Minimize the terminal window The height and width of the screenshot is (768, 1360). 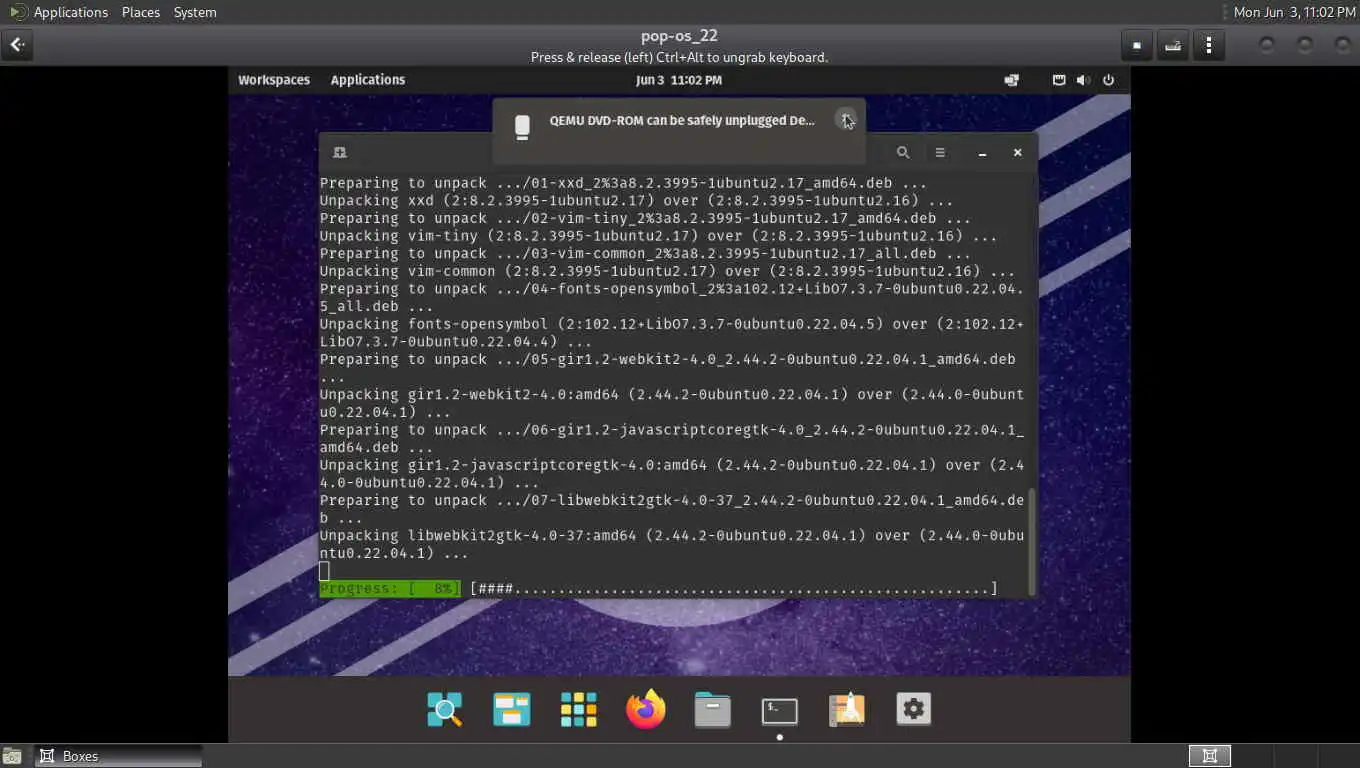(x=982, y=153)
